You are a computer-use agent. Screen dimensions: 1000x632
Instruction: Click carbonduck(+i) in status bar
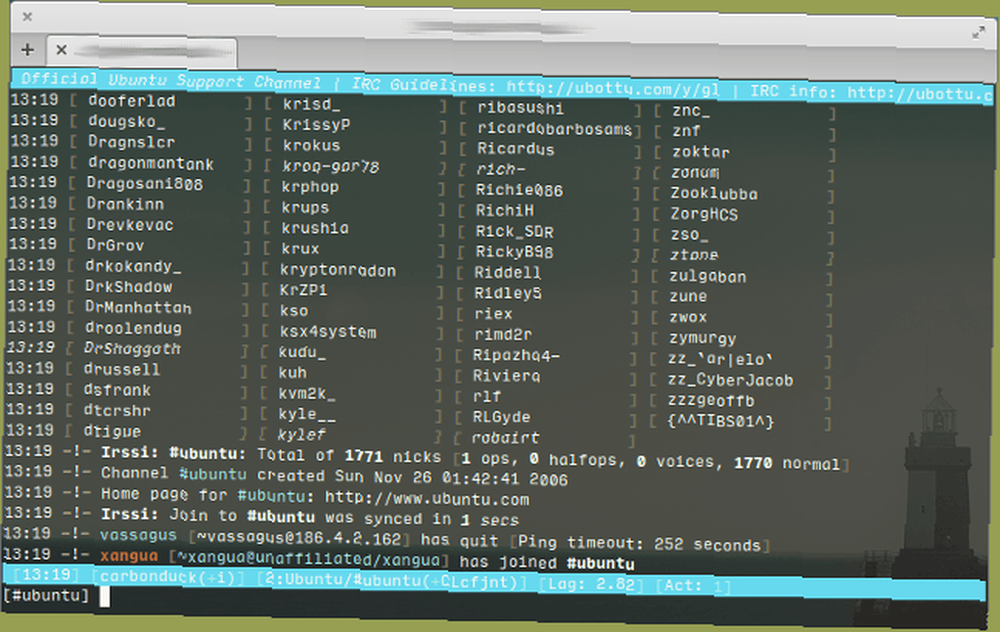point(168,577)
